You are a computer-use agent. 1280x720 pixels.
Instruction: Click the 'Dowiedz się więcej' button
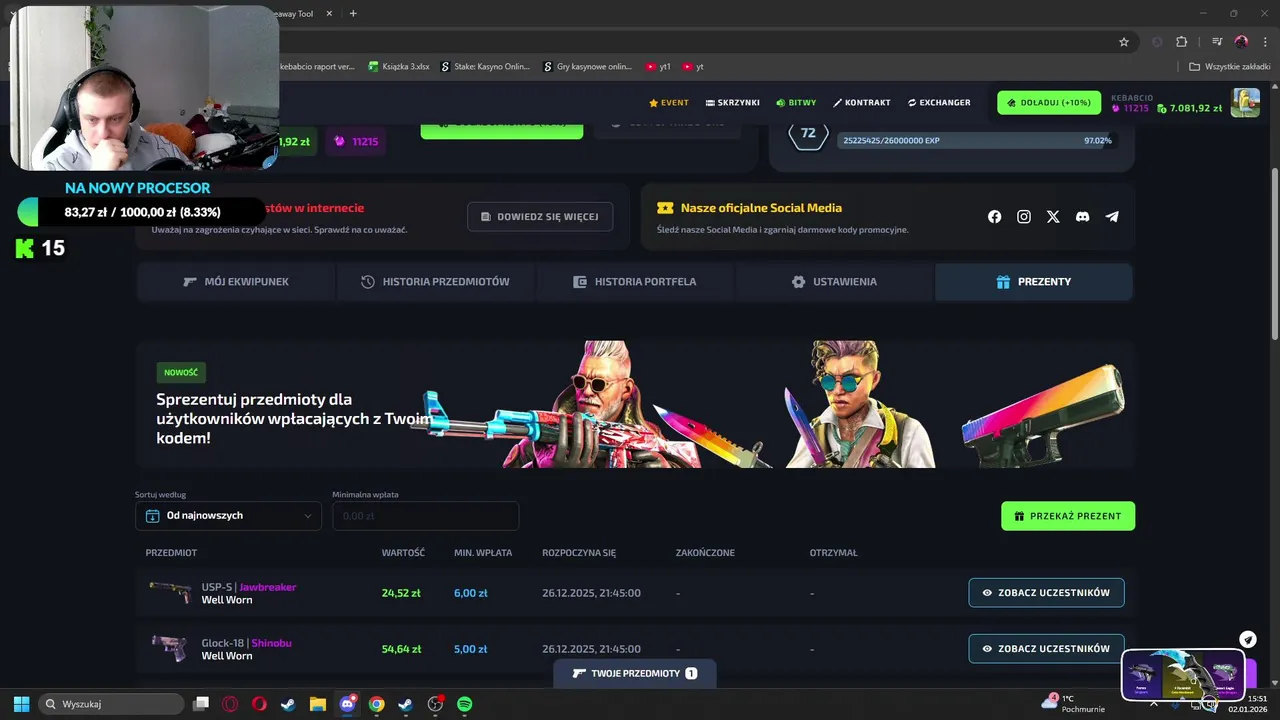(540, 217)
